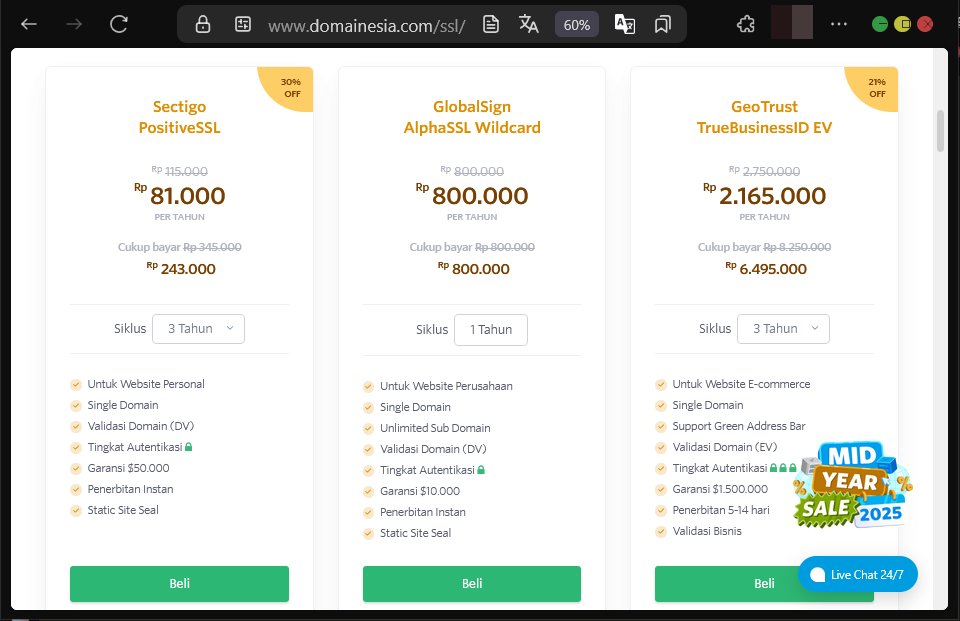Reload the page with refresh icon
Screen dimensions: 960x621
pyautogui.click(x=119, y=24)
